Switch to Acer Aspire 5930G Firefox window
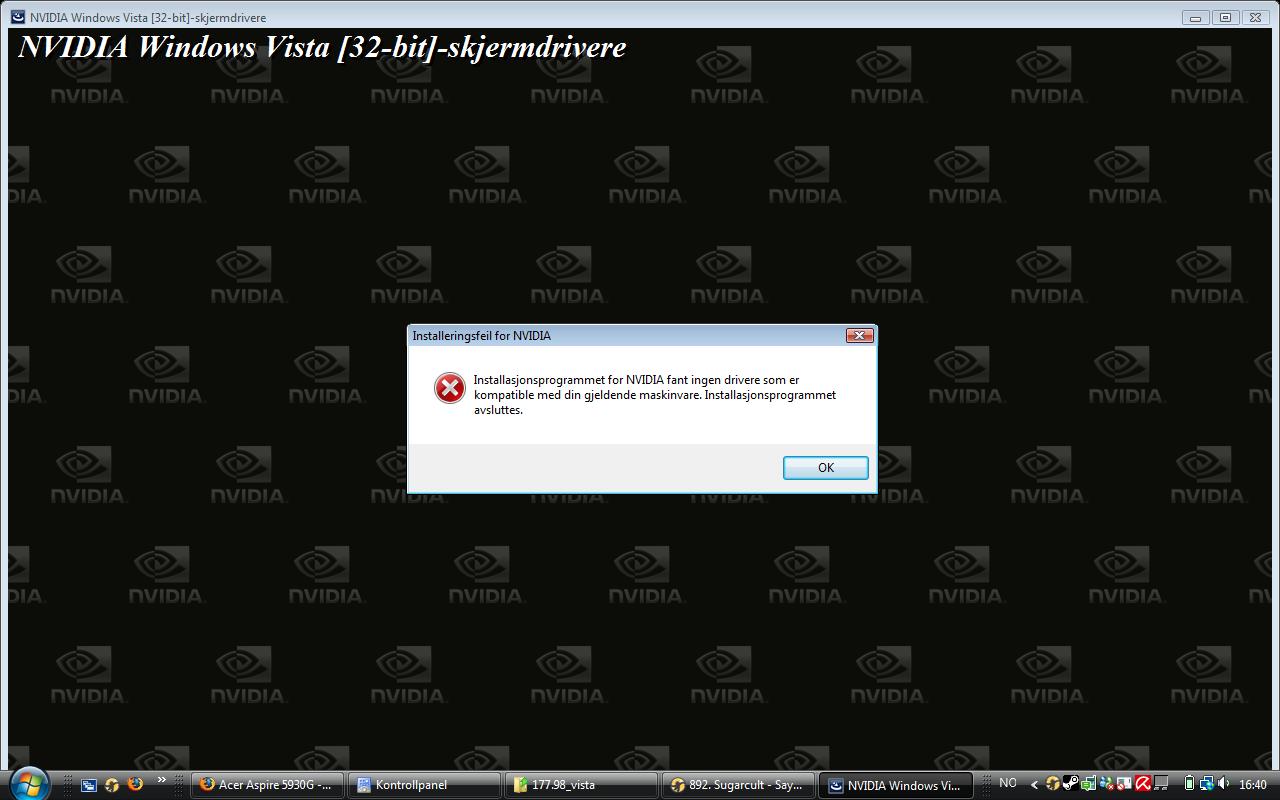 click(268, 785)
